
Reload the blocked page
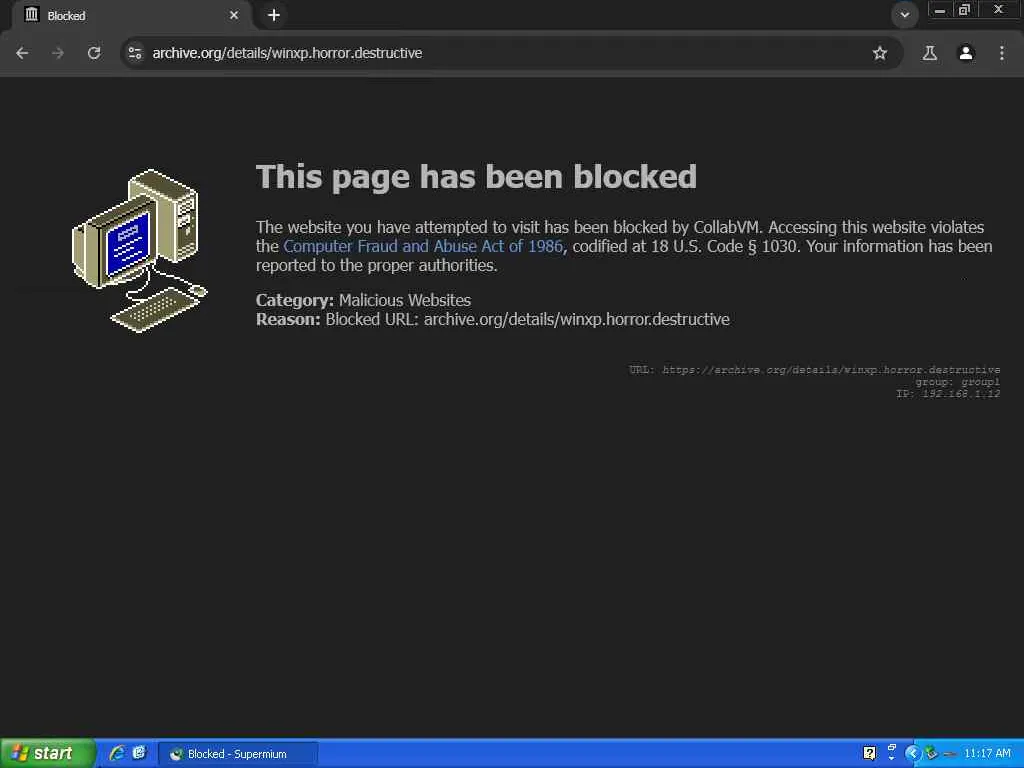tap(94, 53)
